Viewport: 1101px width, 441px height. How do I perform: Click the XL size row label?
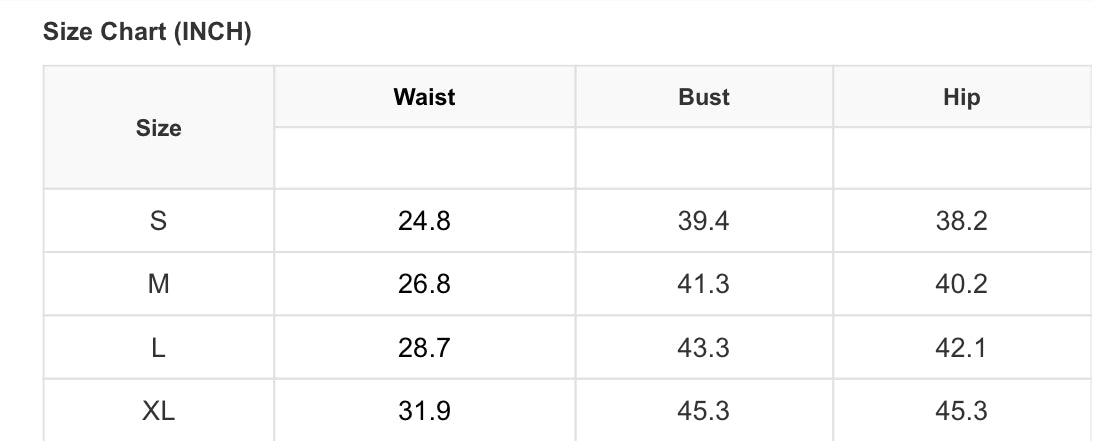(158, 410)
